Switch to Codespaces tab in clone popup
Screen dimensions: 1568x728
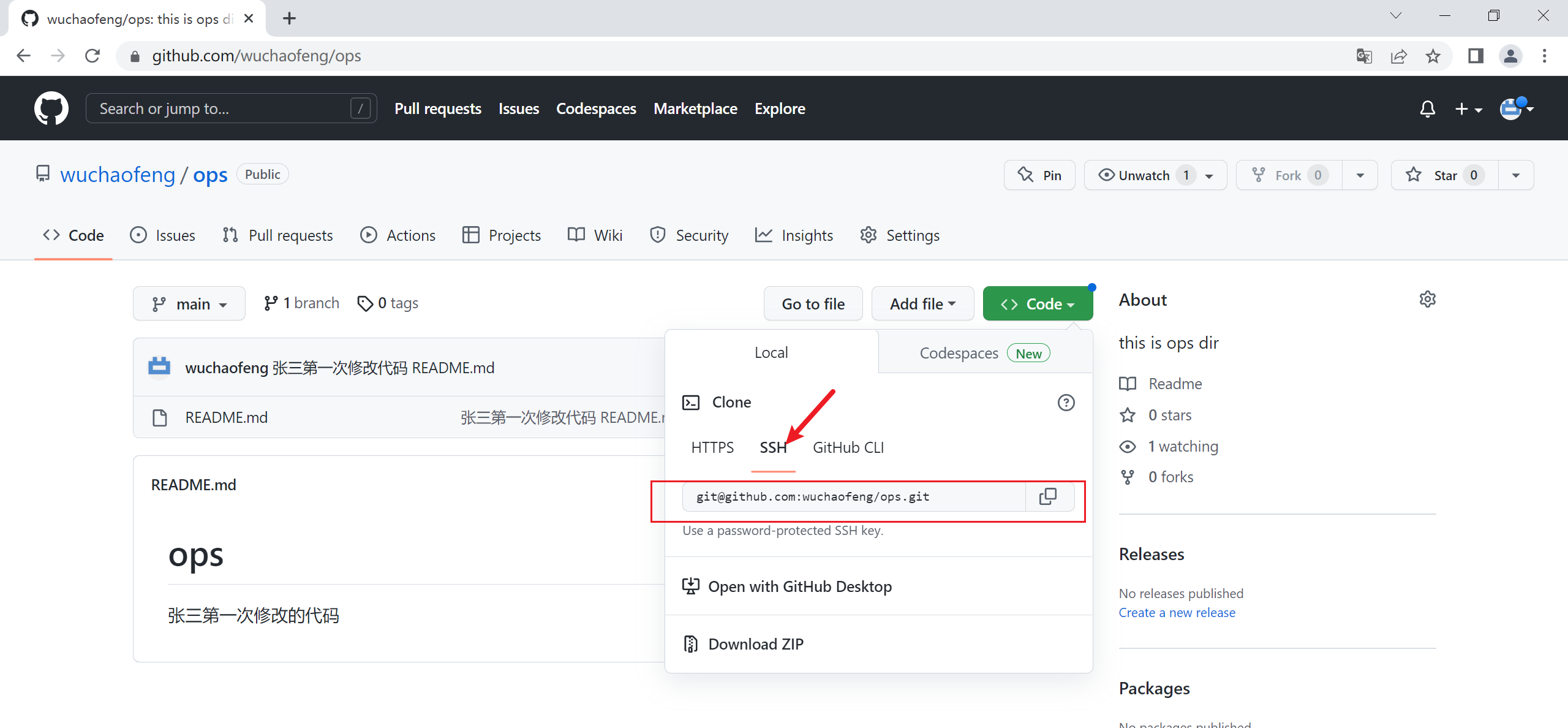pyautogui.click(x=986, y=353)
